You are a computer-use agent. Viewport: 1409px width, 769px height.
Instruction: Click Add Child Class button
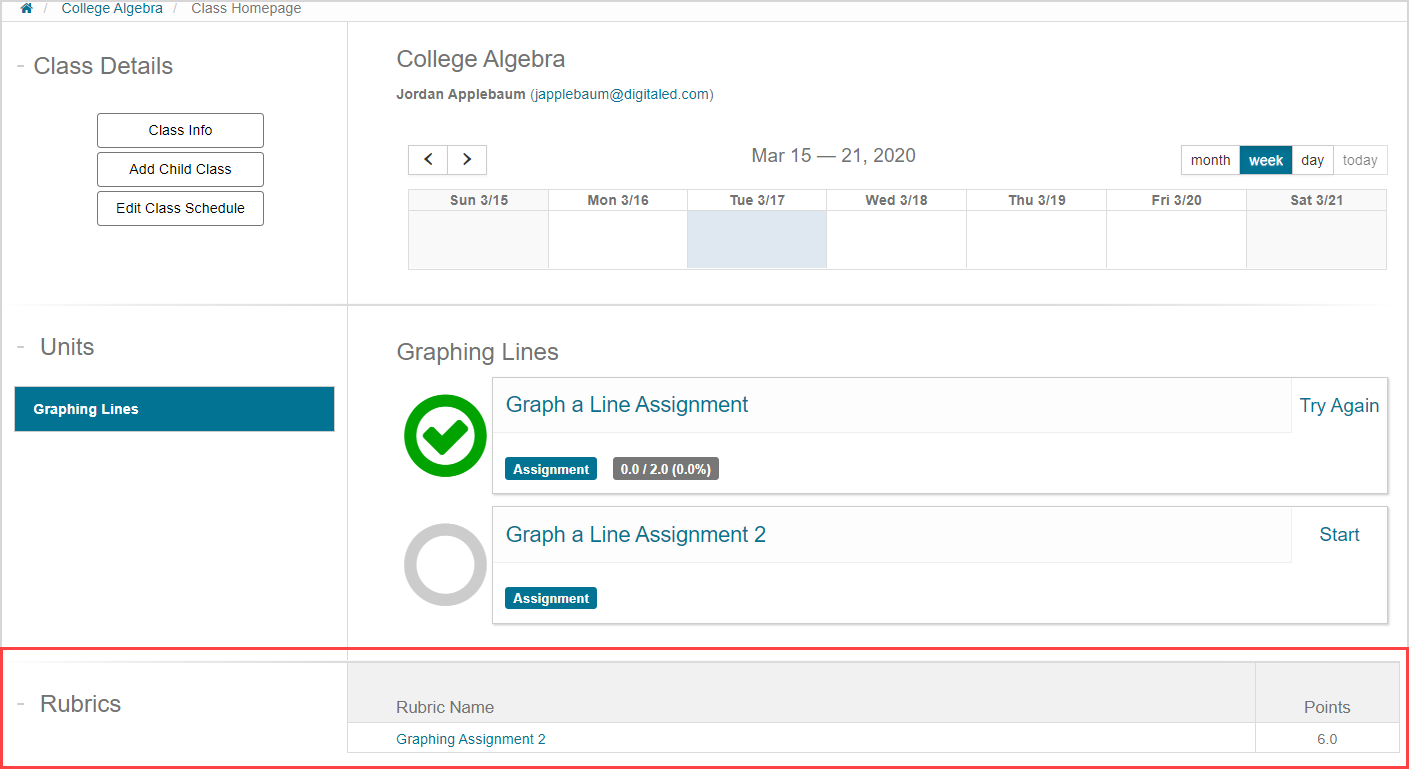180,169
